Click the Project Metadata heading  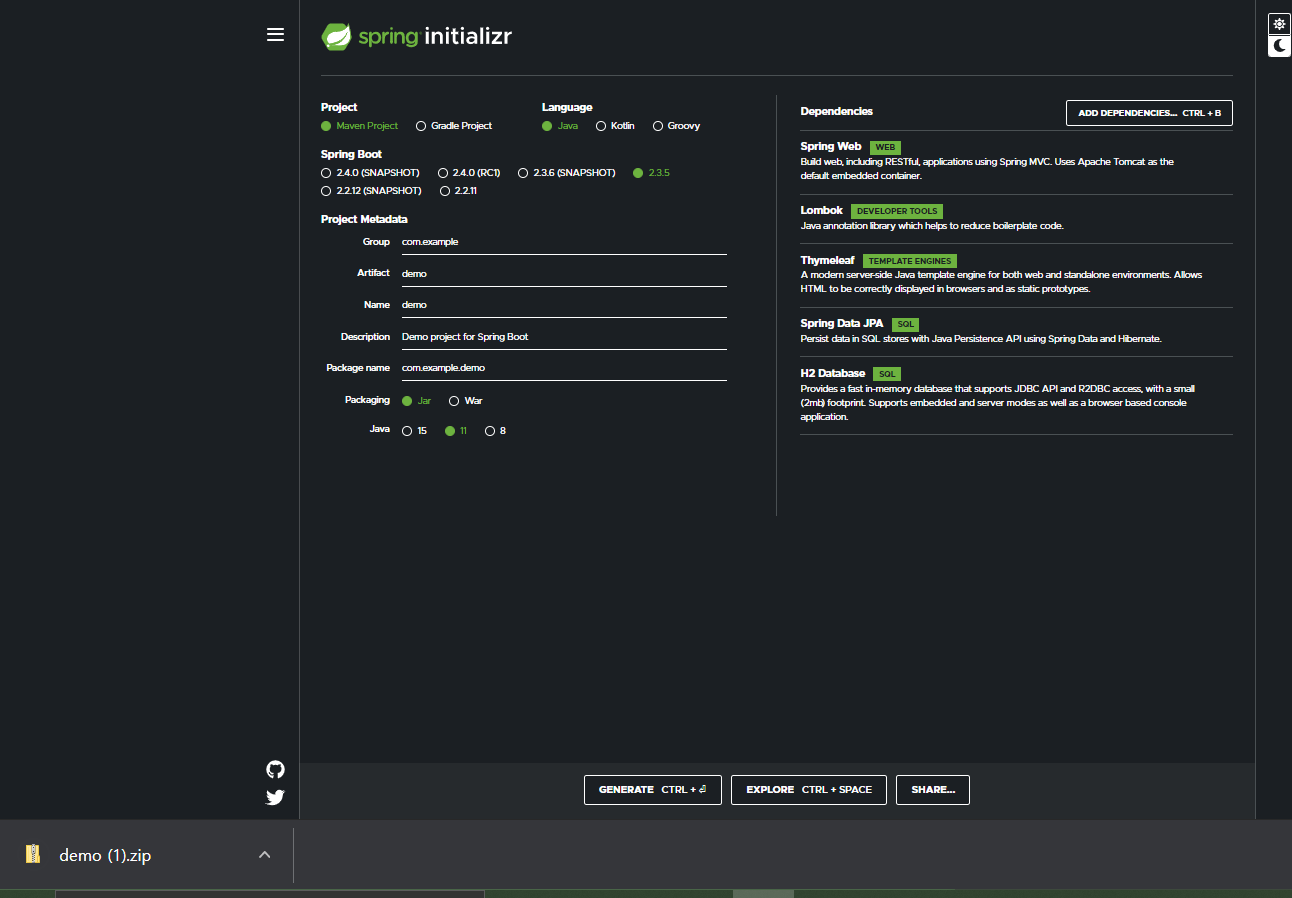pos(364,219)
